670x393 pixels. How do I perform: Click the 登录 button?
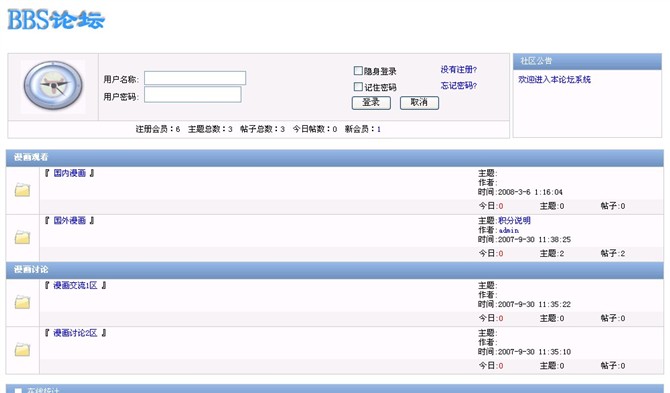(x=371, y=103)
